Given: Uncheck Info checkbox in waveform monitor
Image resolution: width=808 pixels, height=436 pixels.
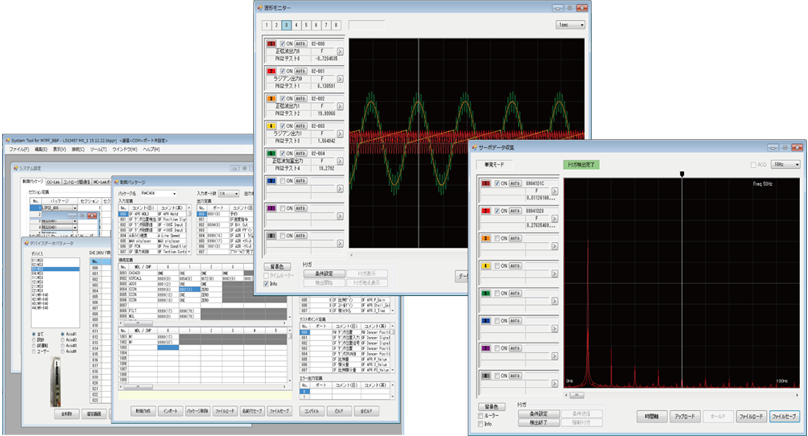Looking at the screenshot, I should [266, 284].
